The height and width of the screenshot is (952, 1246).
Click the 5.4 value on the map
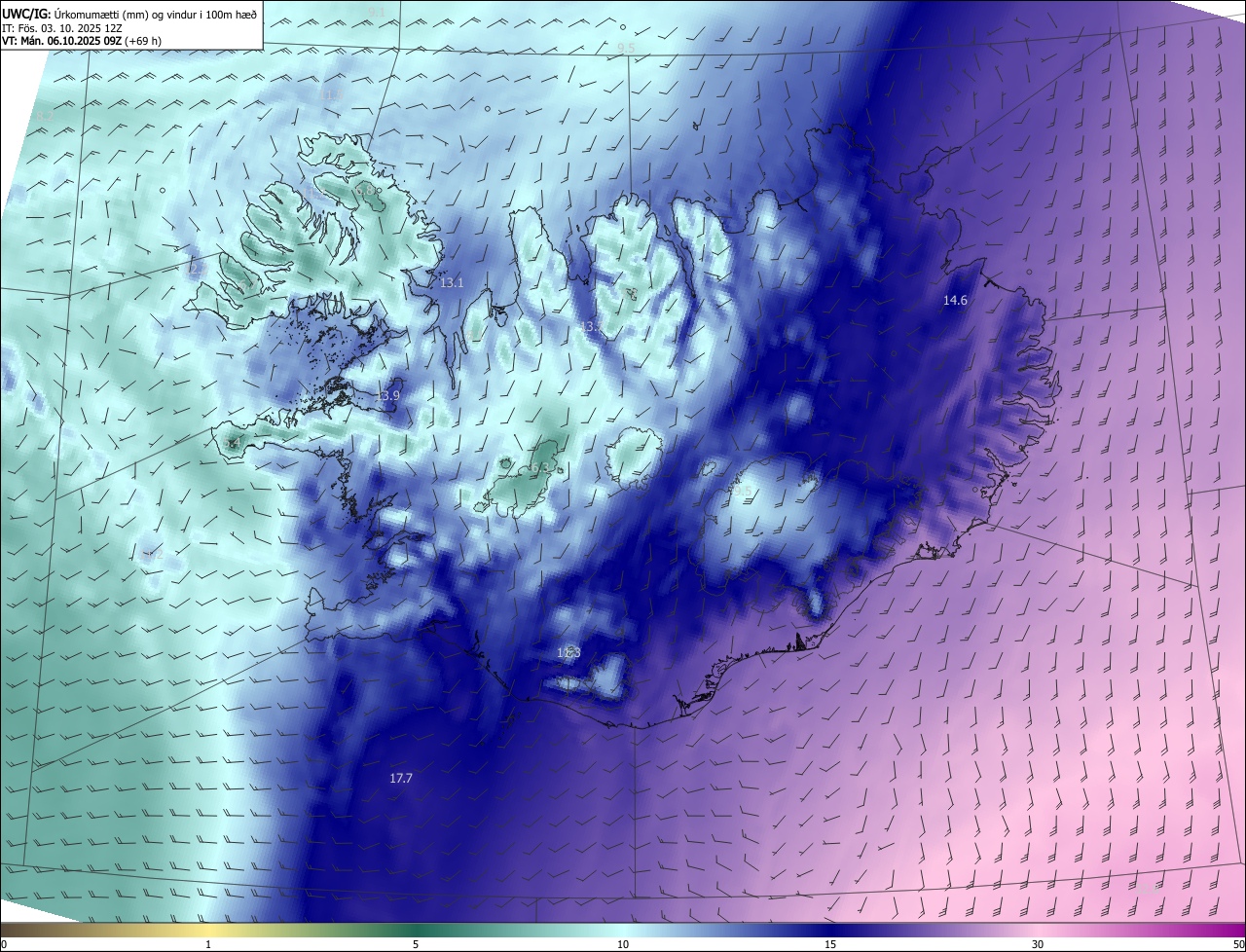pos(232,442)
